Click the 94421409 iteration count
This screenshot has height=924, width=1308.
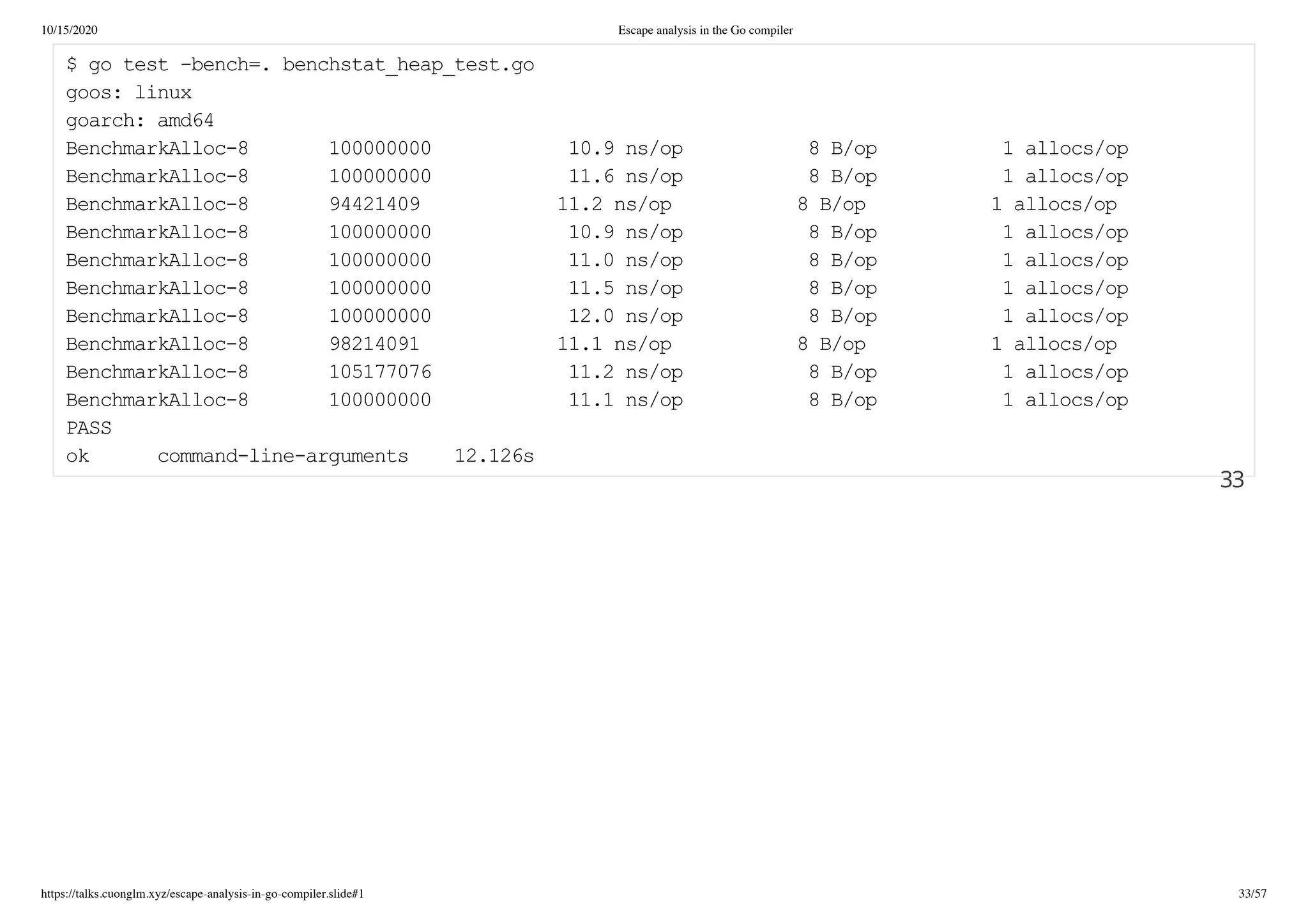coord(375,204)
